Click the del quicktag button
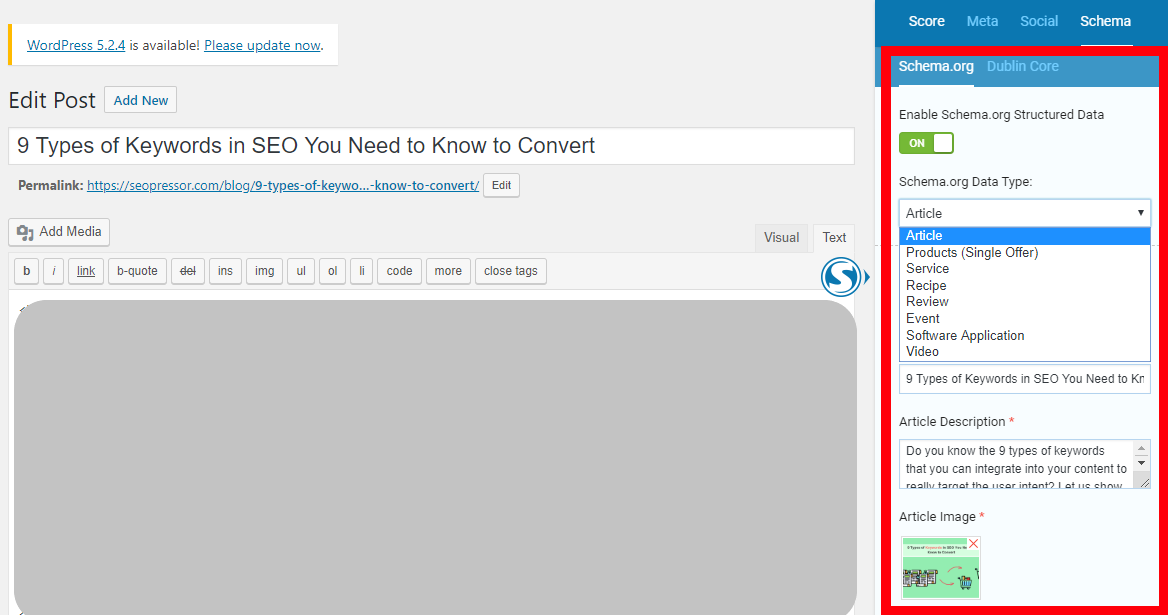This screenshot has height=615, width=1168. click(188, 271)
